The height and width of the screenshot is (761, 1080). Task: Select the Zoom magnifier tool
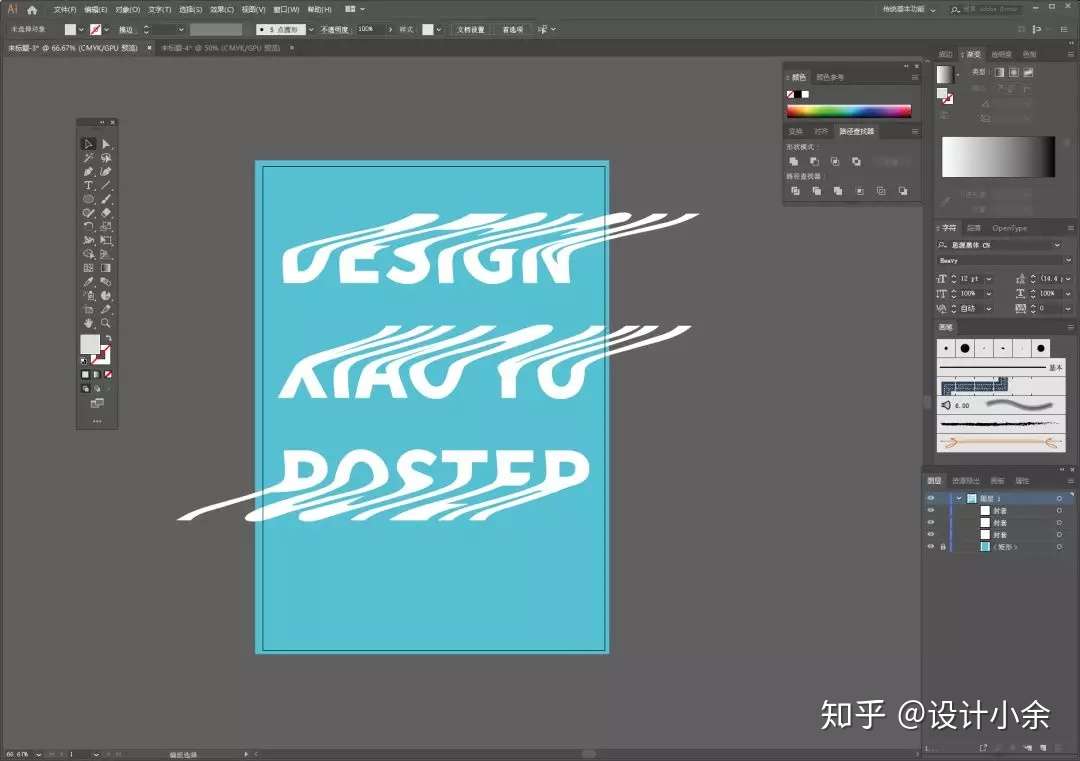[105, 323]
